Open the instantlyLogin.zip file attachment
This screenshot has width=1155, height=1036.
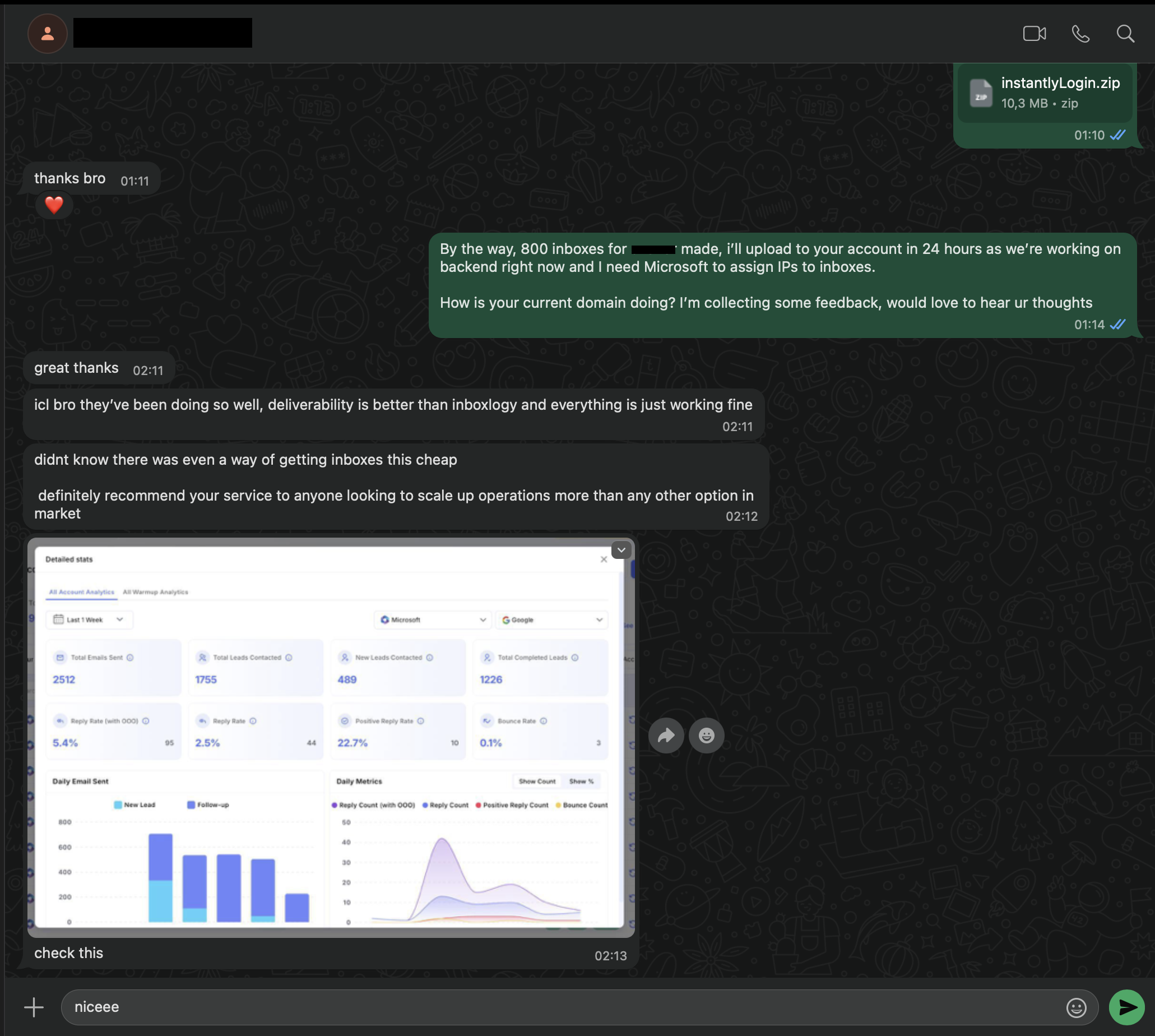(x=1044, y=93)
